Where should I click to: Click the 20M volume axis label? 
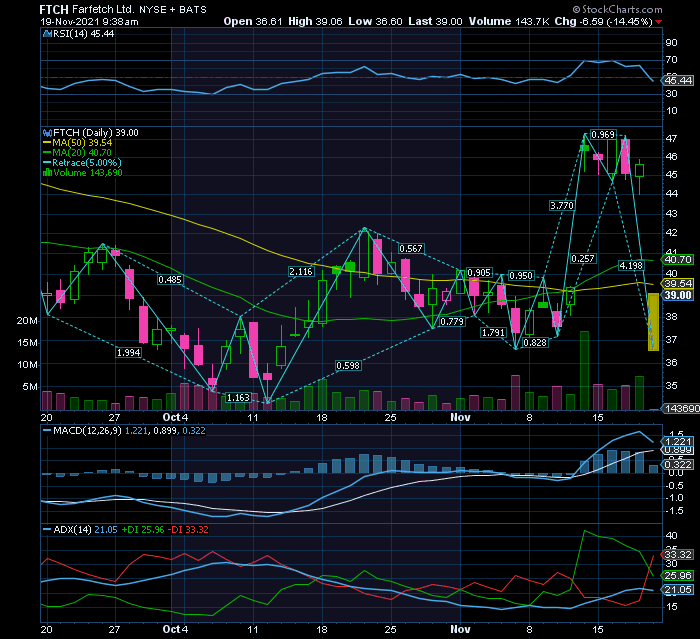27,321
